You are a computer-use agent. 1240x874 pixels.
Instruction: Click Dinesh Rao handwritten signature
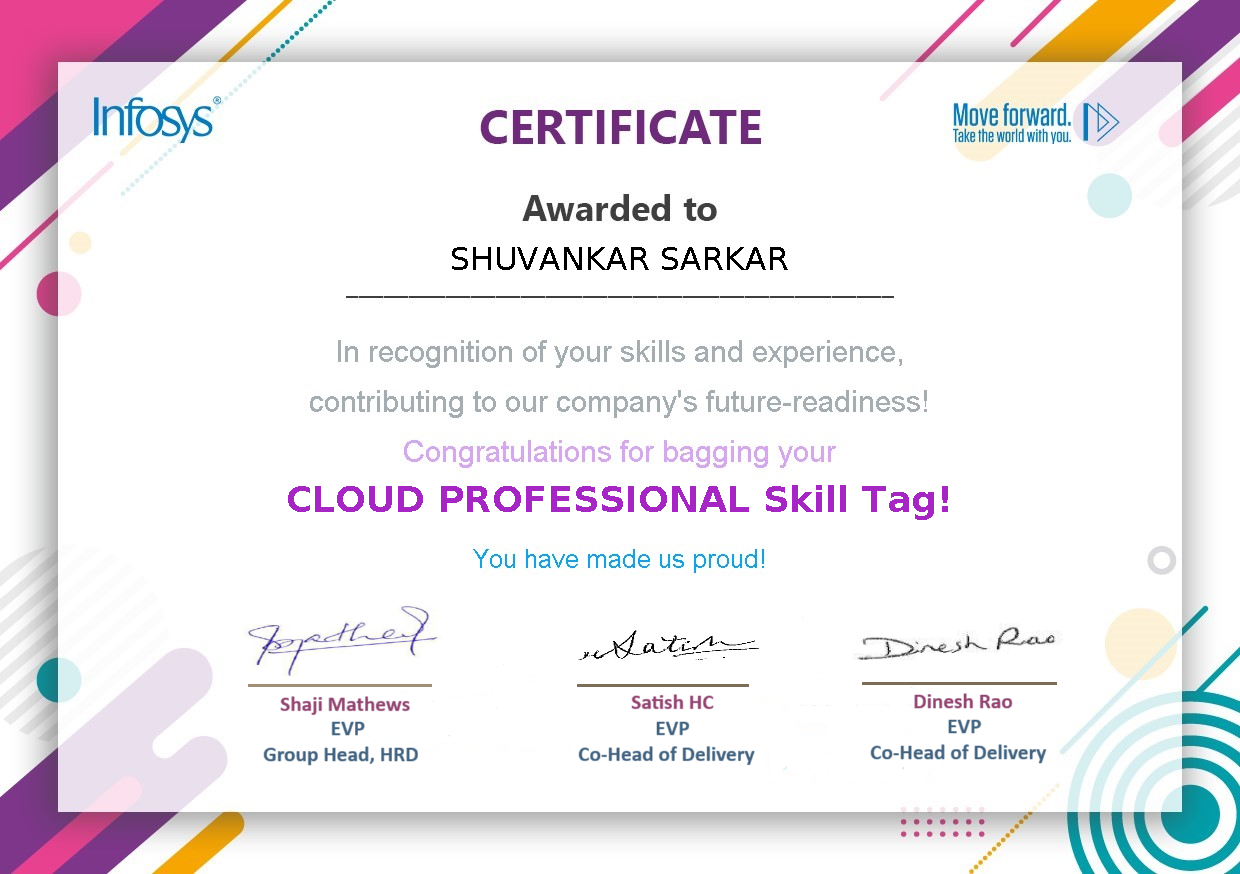coord(957,643)
